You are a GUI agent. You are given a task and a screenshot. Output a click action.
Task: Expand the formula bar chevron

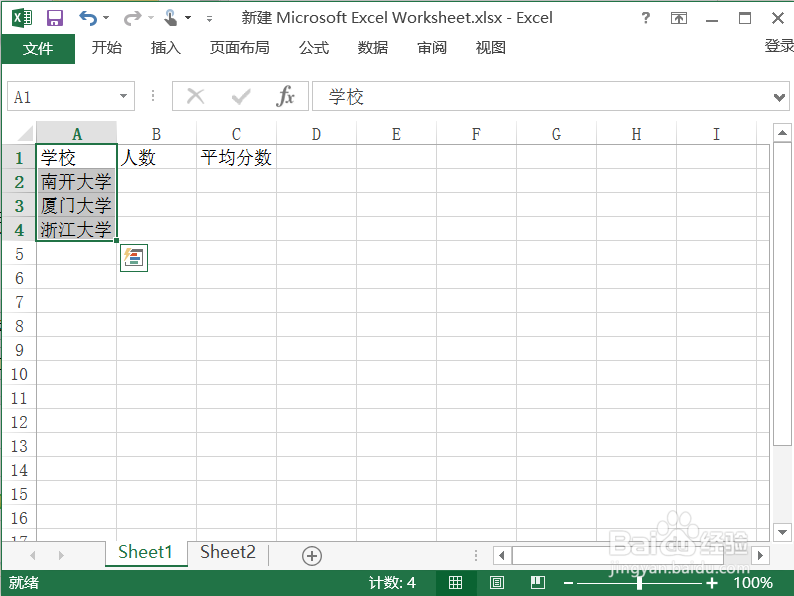pyautogui.click(x=780, y=97)
